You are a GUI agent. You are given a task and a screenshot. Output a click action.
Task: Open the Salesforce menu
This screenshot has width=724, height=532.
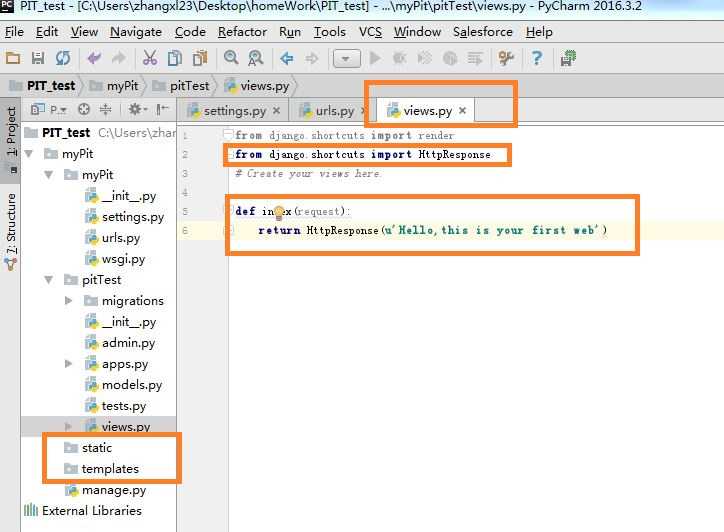click(483, 32)
